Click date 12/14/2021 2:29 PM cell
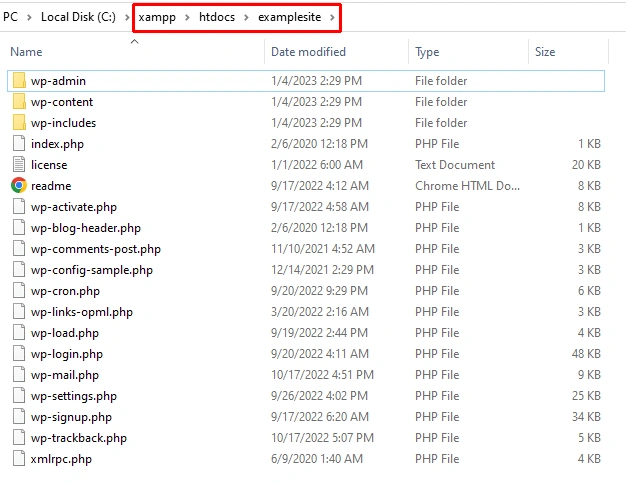Screen dimensions: 626x483 (x=322, y=269)
